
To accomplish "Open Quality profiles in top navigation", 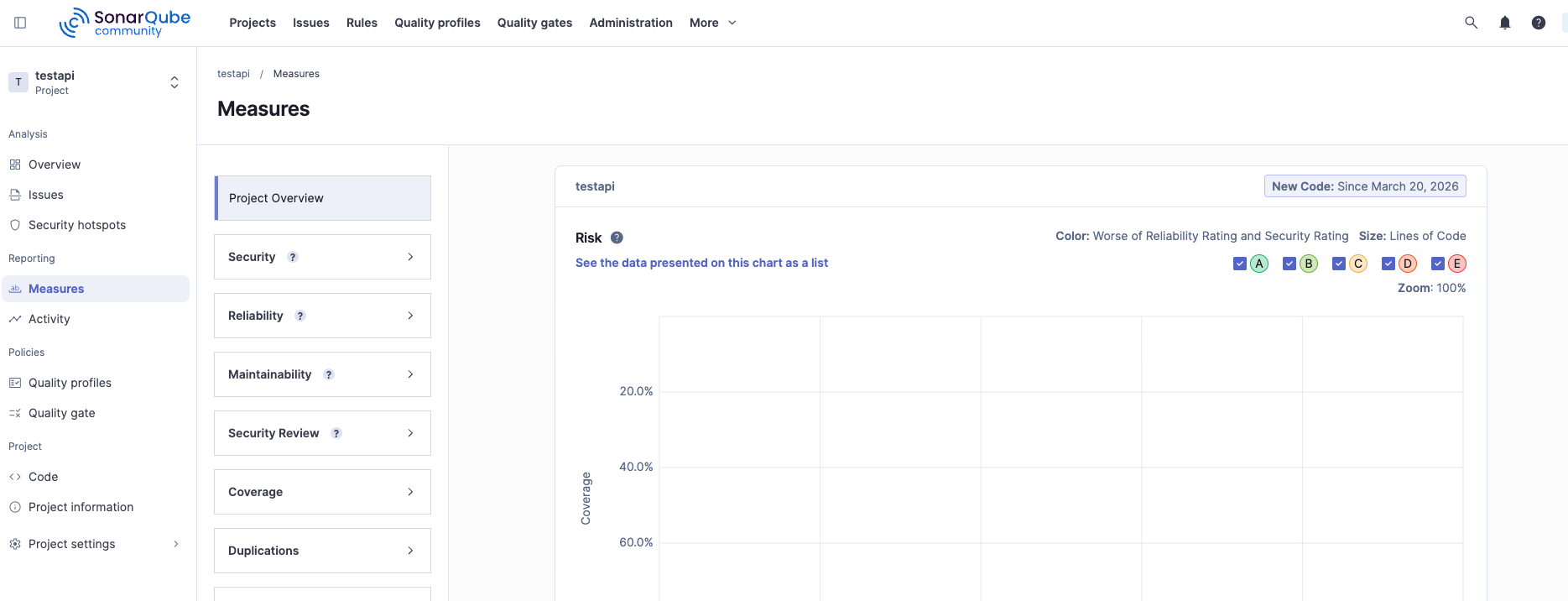I will [438, 23].
